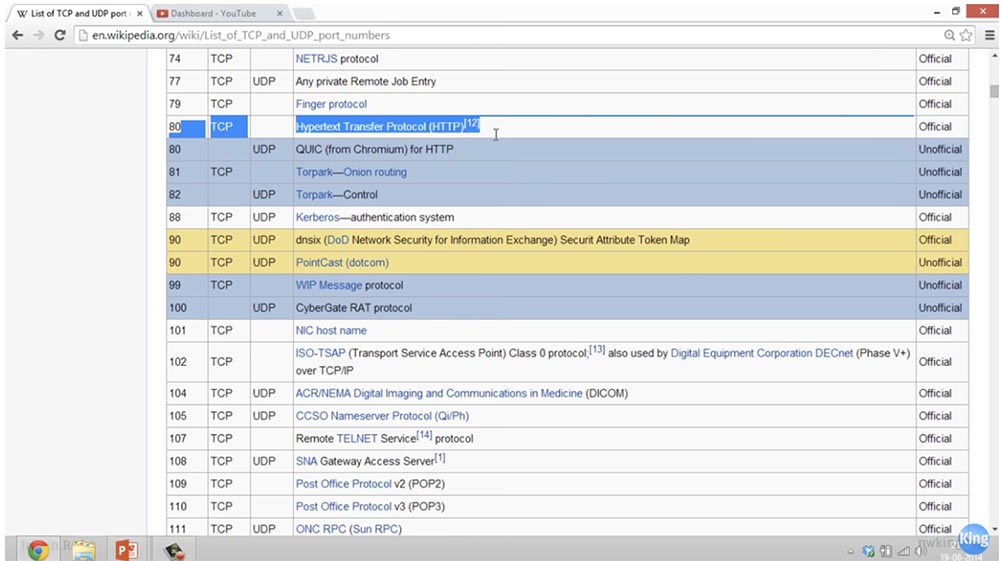Open PowerPoint from the taskbar

[x=126, y=549]
